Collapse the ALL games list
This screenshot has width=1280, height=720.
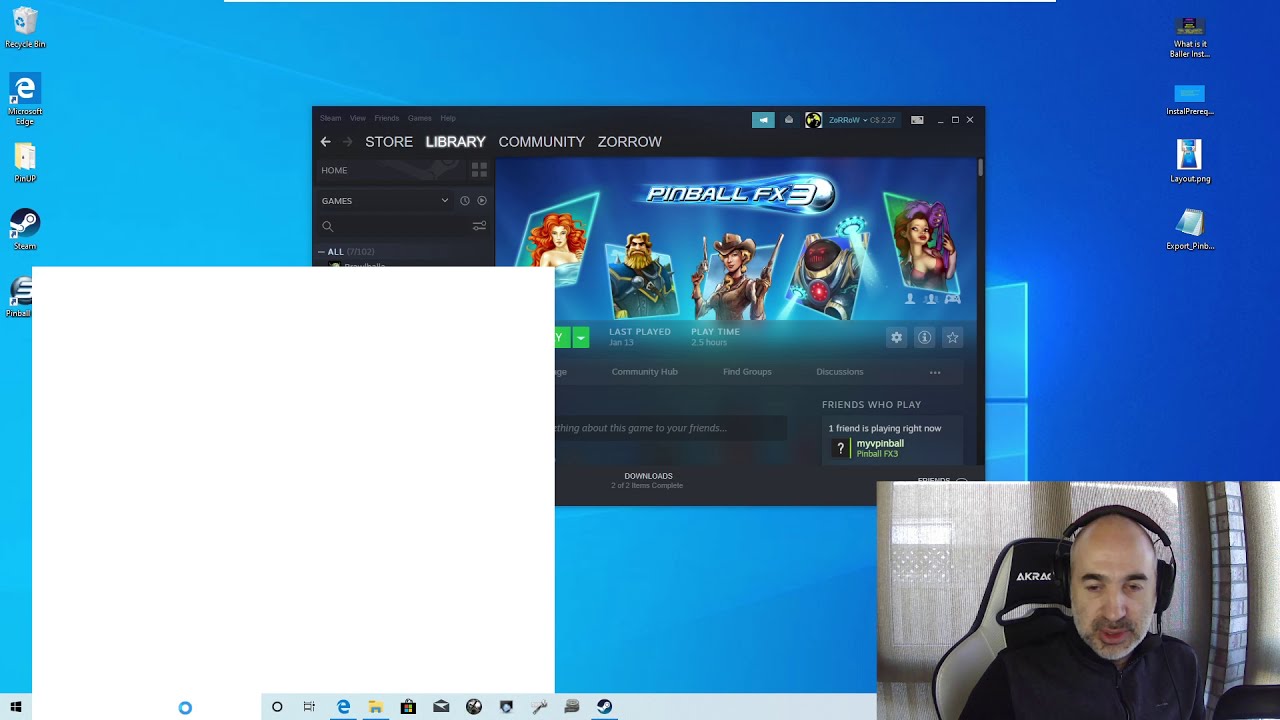click(x=321, y=252)
